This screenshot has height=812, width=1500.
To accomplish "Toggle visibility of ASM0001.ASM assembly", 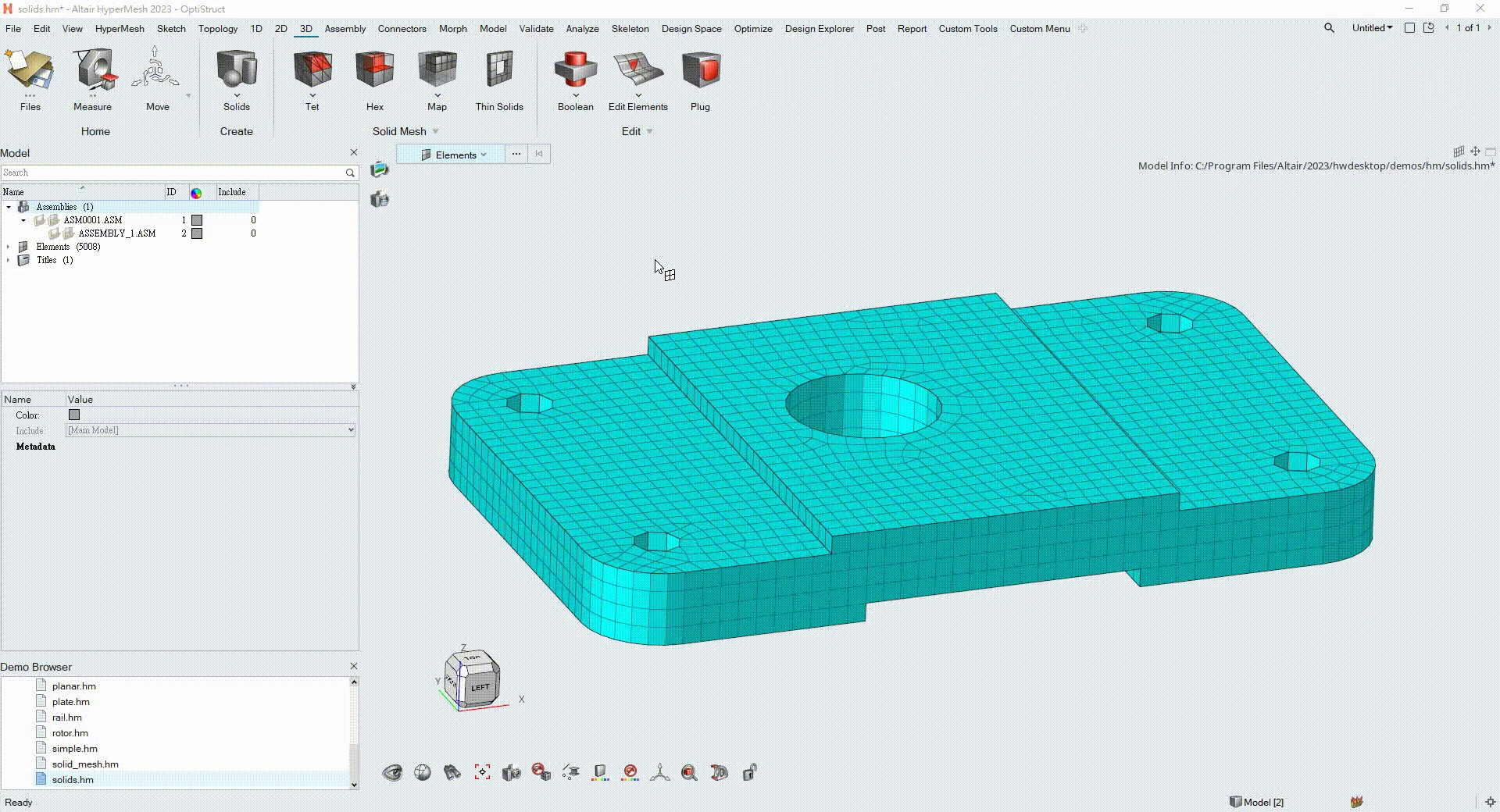I will [40, 220].
